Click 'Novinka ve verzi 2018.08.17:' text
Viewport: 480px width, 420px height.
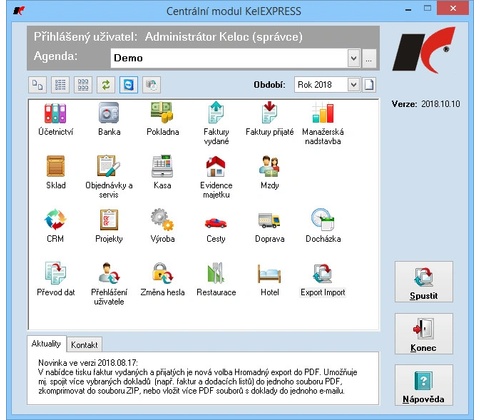[x=88, y=363]
